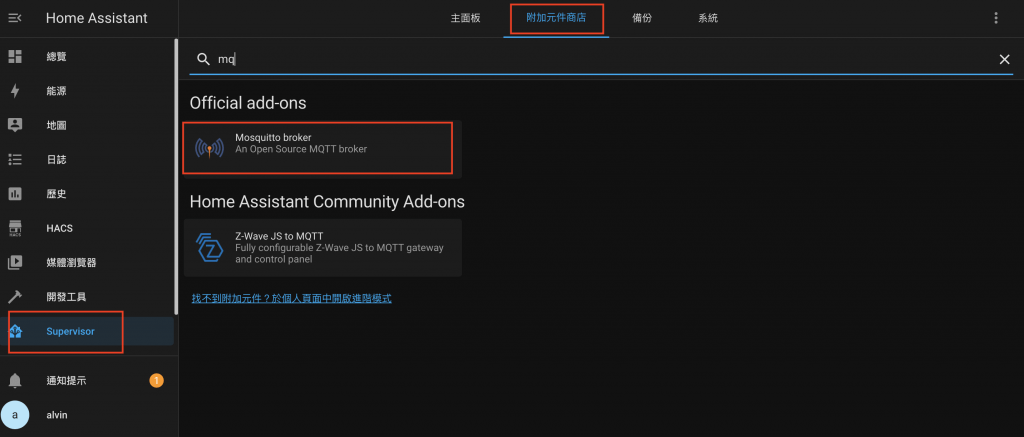This screenshot has height=437, width=1024.
Task: Click the 找不到附加元件 advanced mode link
Action: 291,299
